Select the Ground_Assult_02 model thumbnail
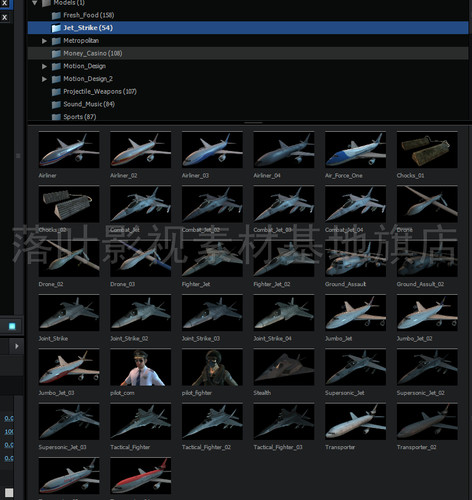Image resolution: width=472 pixels, height=500 pixels. (x=427, y=258)
